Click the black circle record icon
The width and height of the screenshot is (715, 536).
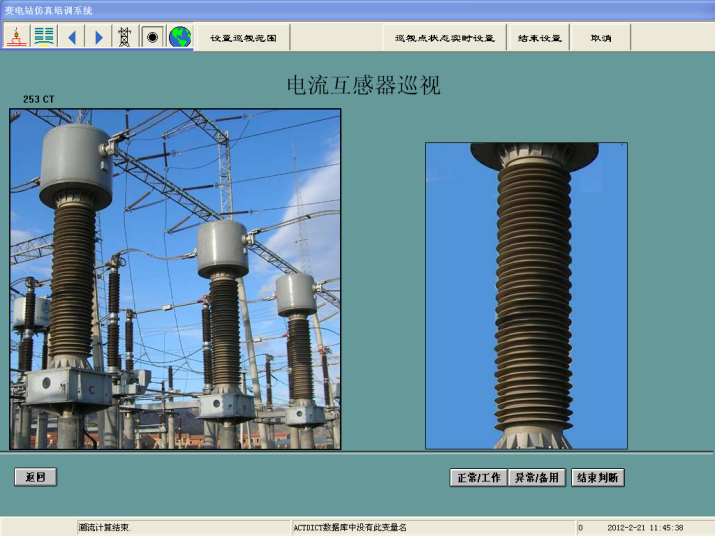tap(152, 37)
